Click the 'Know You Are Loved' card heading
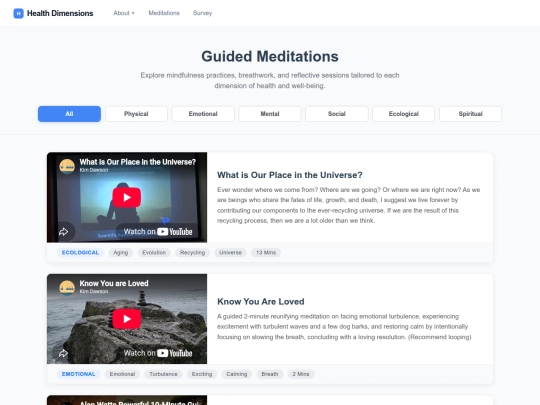The height and width of the screenshot is (405, 540). tap(261, 302)
